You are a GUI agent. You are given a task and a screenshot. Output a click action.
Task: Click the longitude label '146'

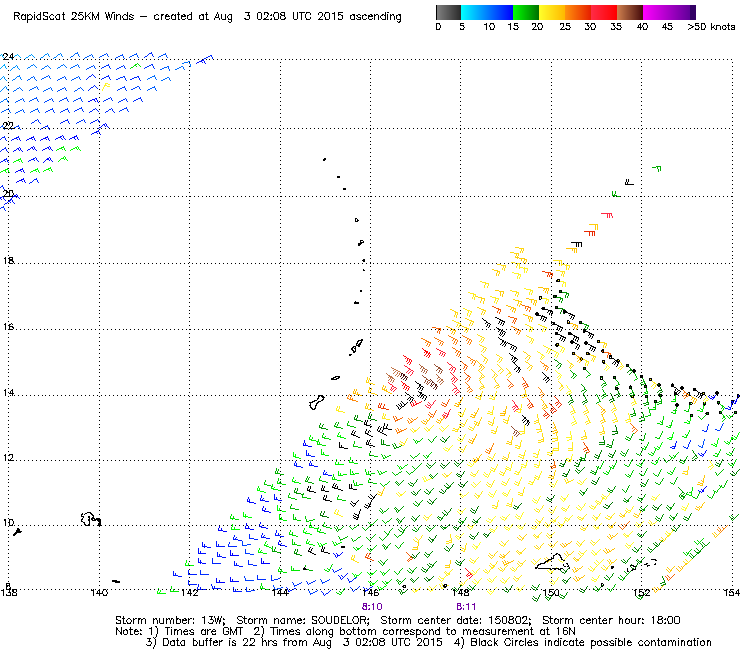pos(370,593)
